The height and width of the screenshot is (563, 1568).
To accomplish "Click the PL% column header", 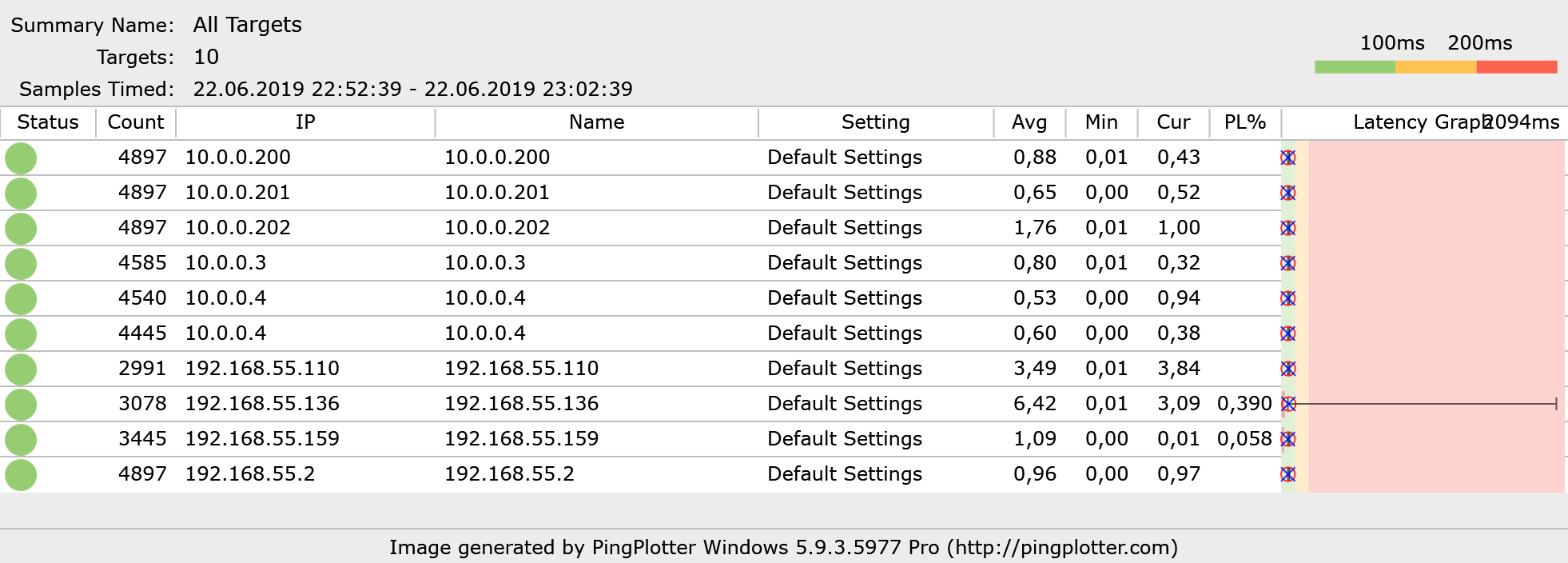I will tap(1244, 122).
